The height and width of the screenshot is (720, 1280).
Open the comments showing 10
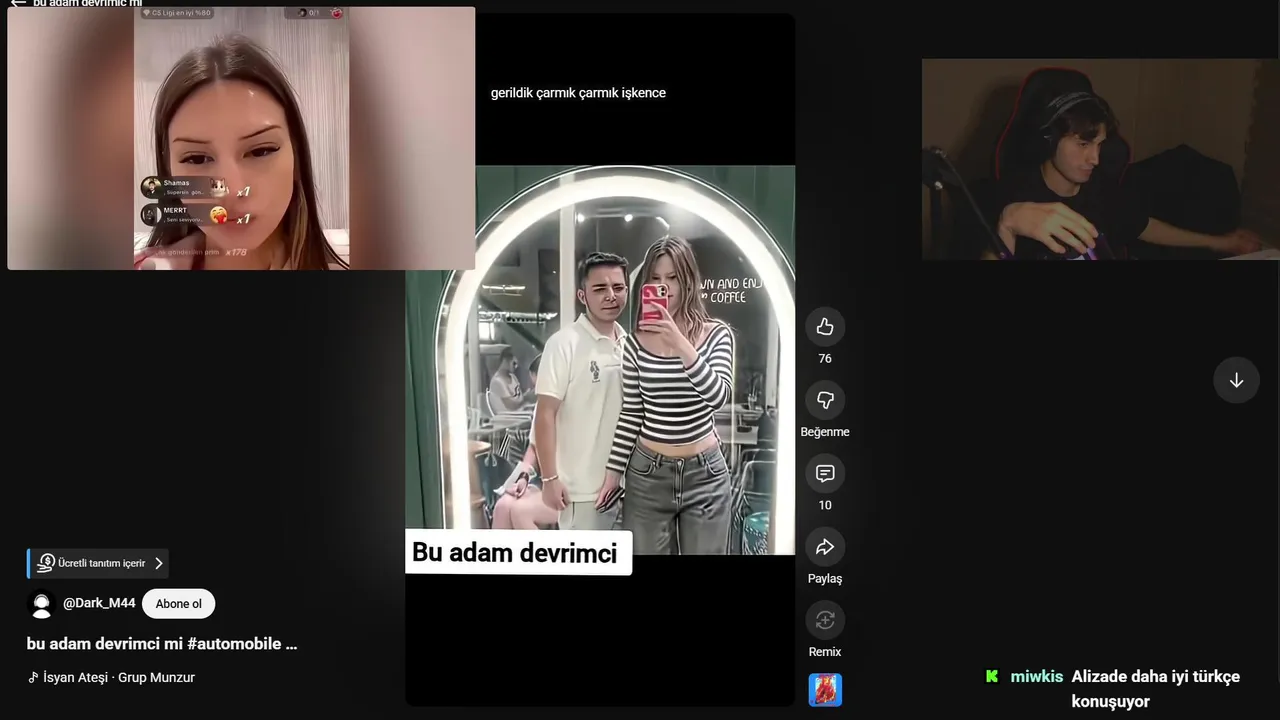[825, 473]
